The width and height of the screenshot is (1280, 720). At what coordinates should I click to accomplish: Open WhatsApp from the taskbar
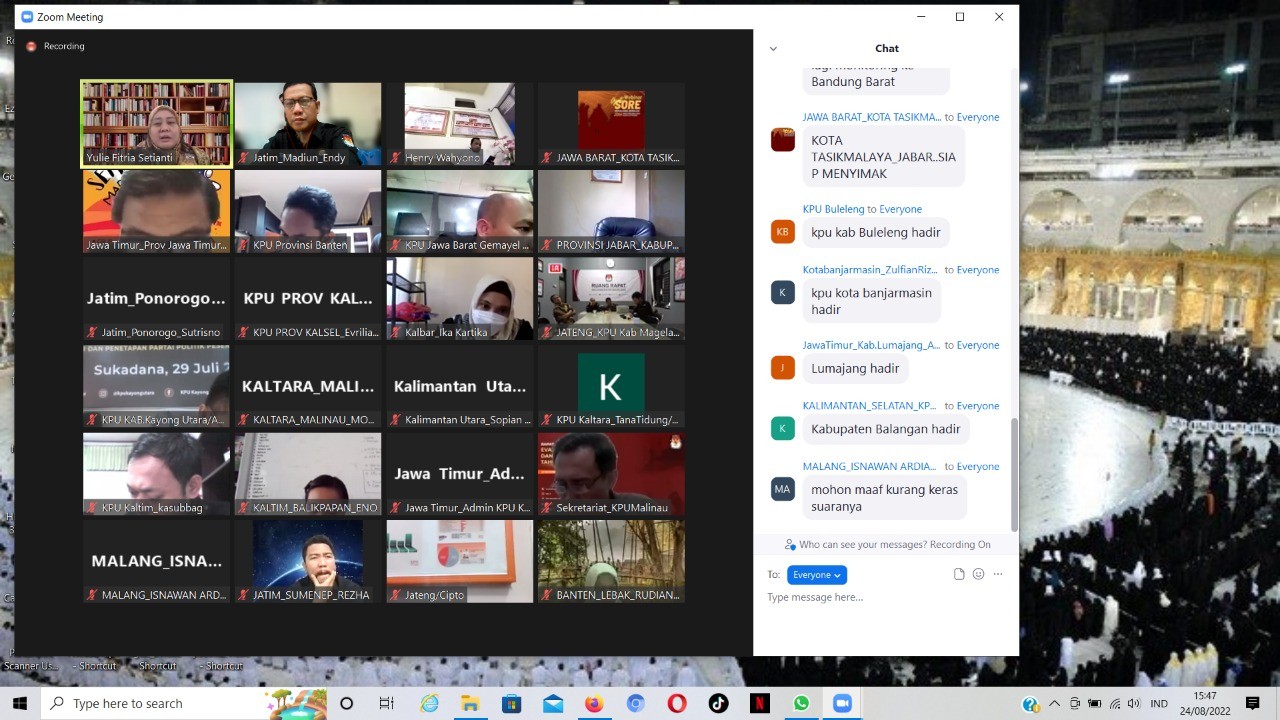[x=801, y=703]
